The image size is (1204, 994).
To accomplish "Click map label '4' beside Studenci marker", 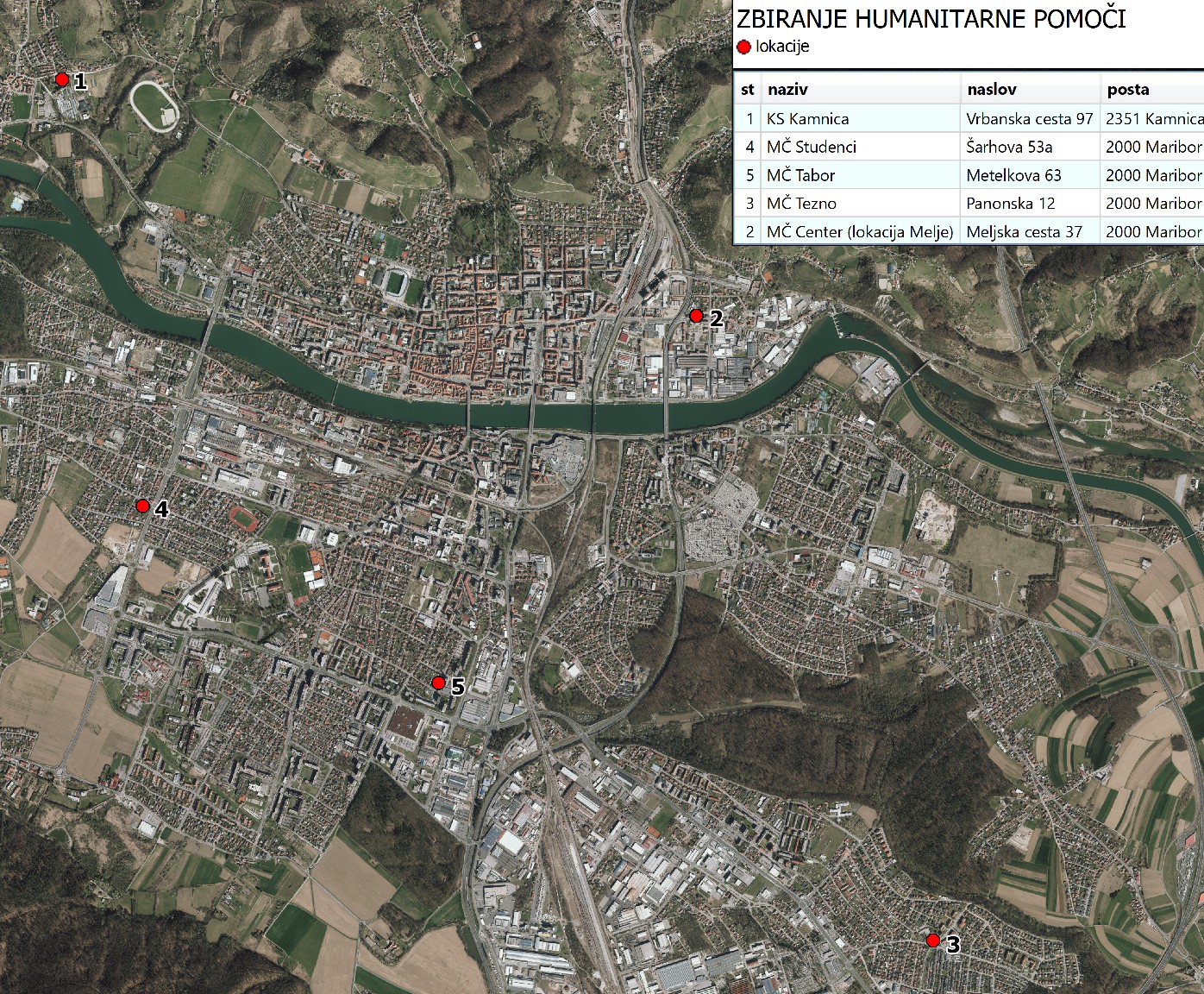I will click(161, 509).
